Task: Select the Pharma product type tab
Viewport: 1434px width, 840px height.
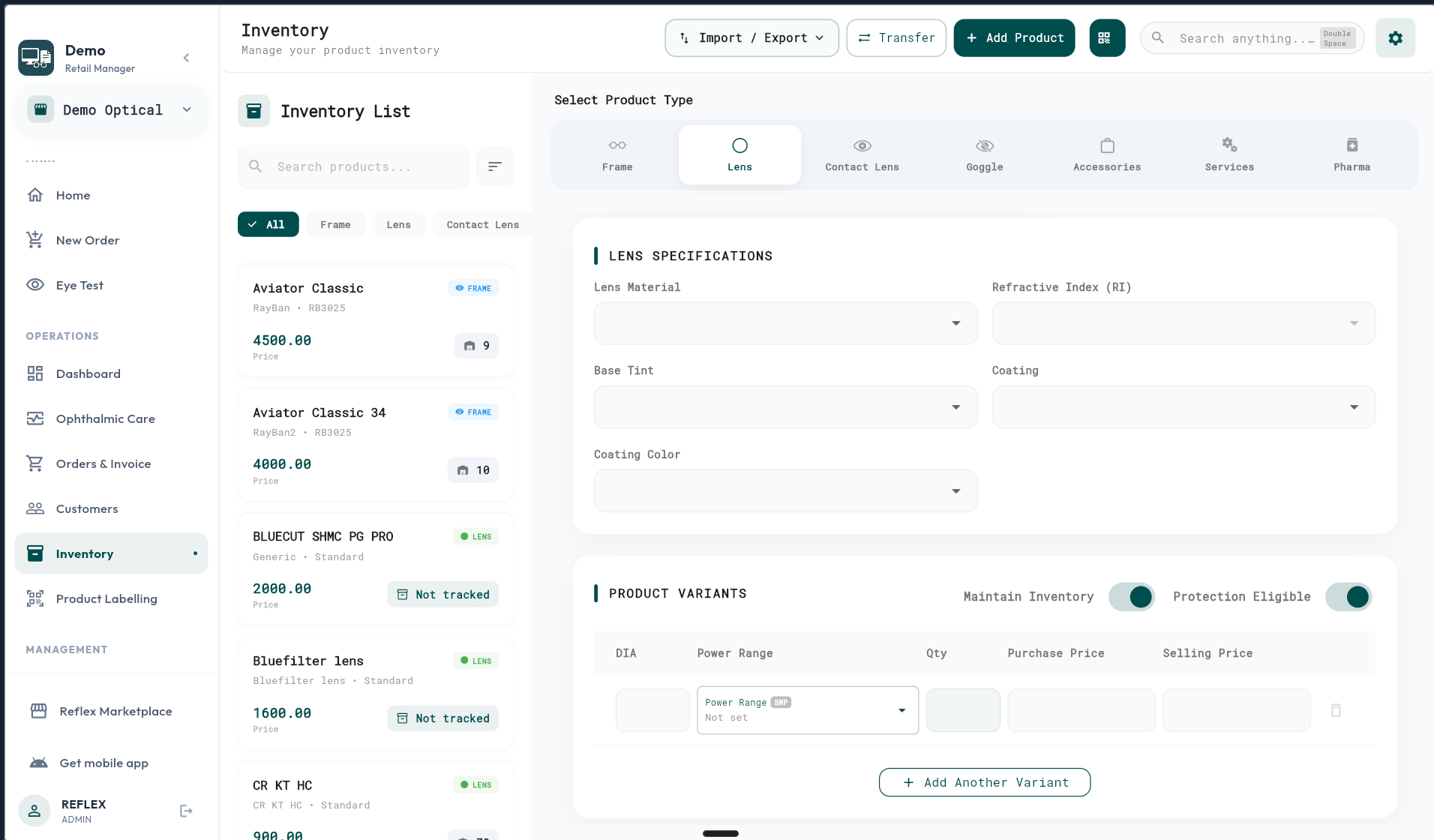Action: pos(1351,154)
